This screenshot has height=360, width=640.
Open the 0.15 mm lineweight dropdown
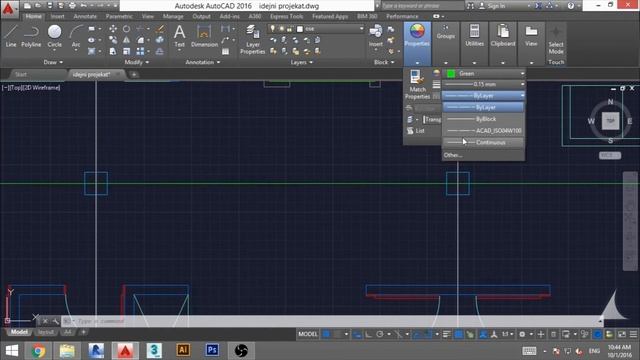tap(484, 84)
